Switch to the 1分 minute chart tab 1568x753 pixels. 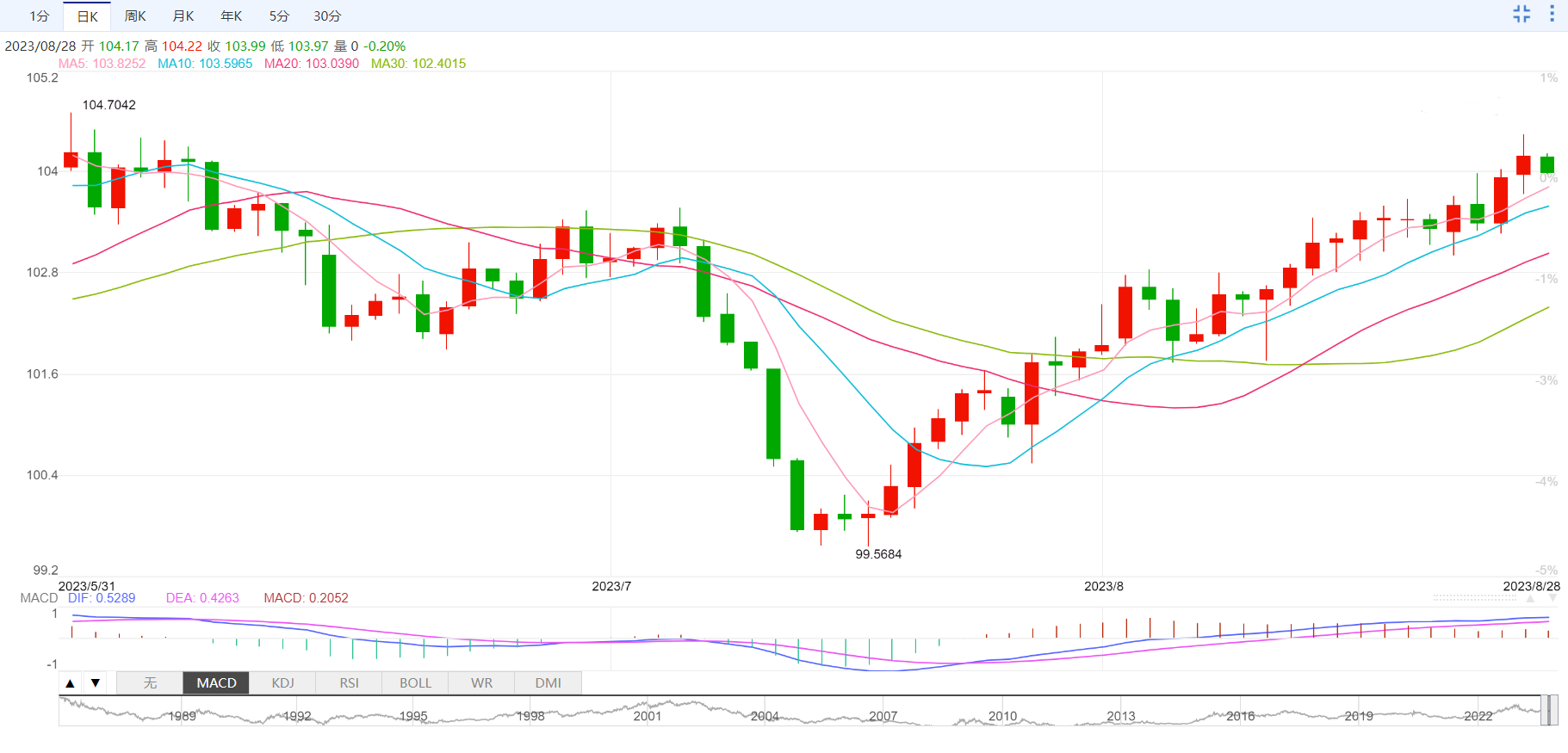tap(40, 16)
